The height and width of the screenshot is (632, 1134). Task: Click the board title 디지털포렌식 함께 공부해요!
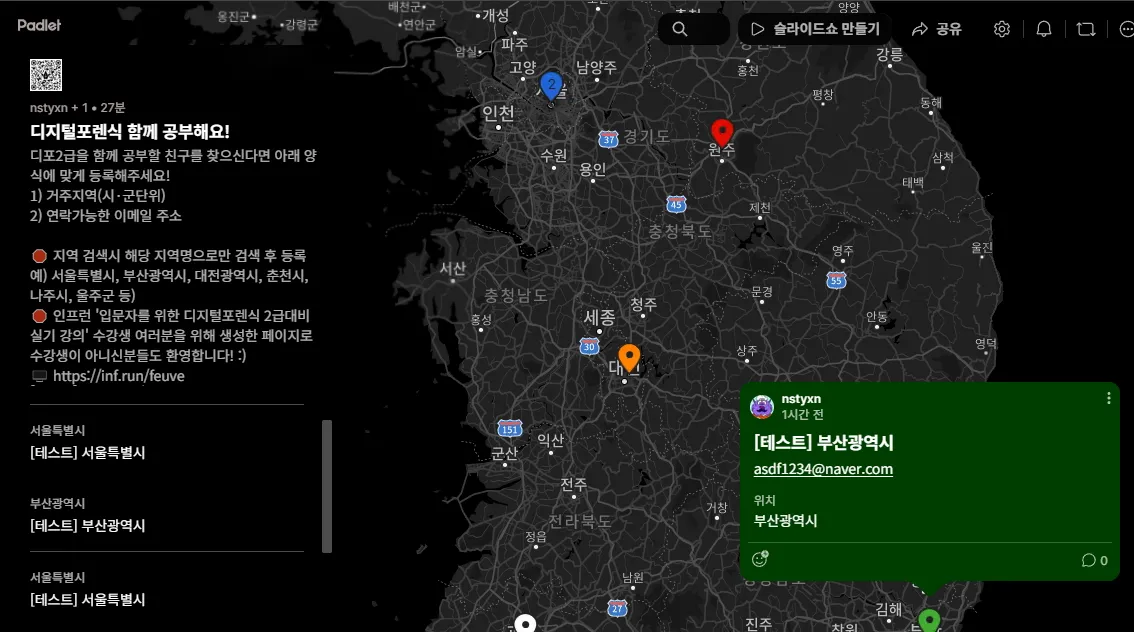(x=130, y=132)
